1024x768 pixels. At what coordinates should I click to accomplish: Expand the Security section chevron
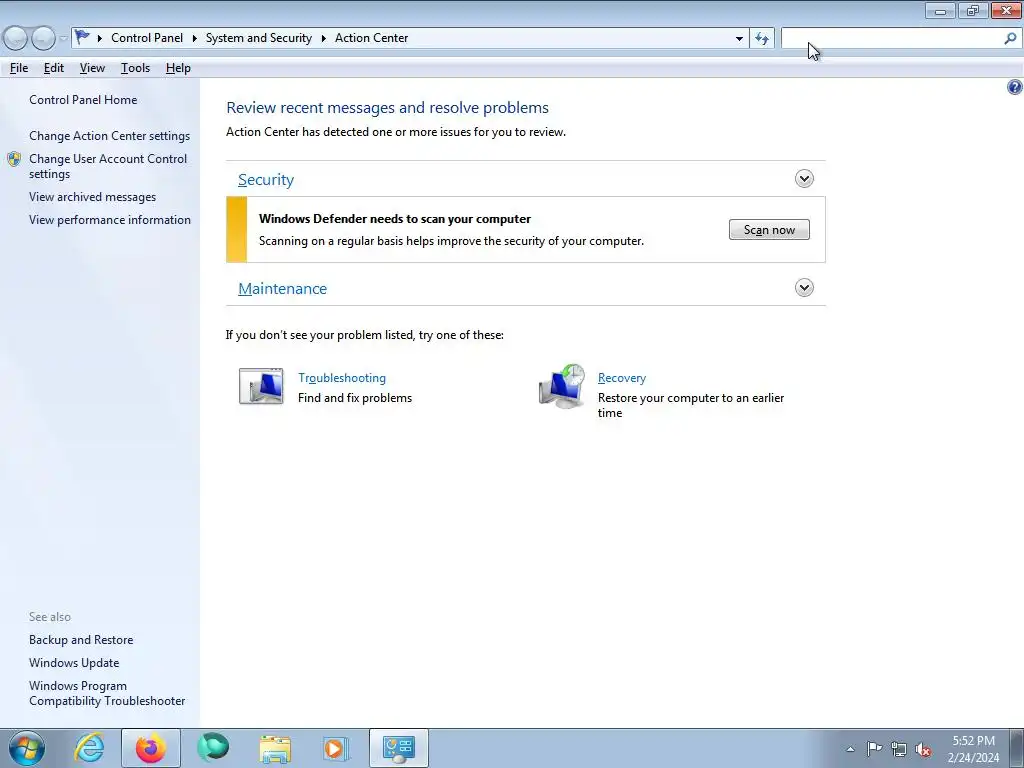click(x=804, y=178)
